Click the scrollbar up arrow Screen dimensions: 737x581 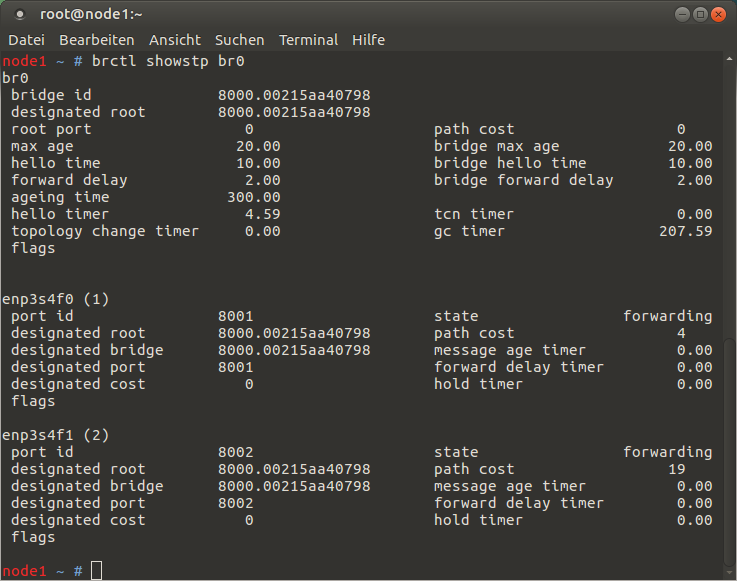[729, 59]
